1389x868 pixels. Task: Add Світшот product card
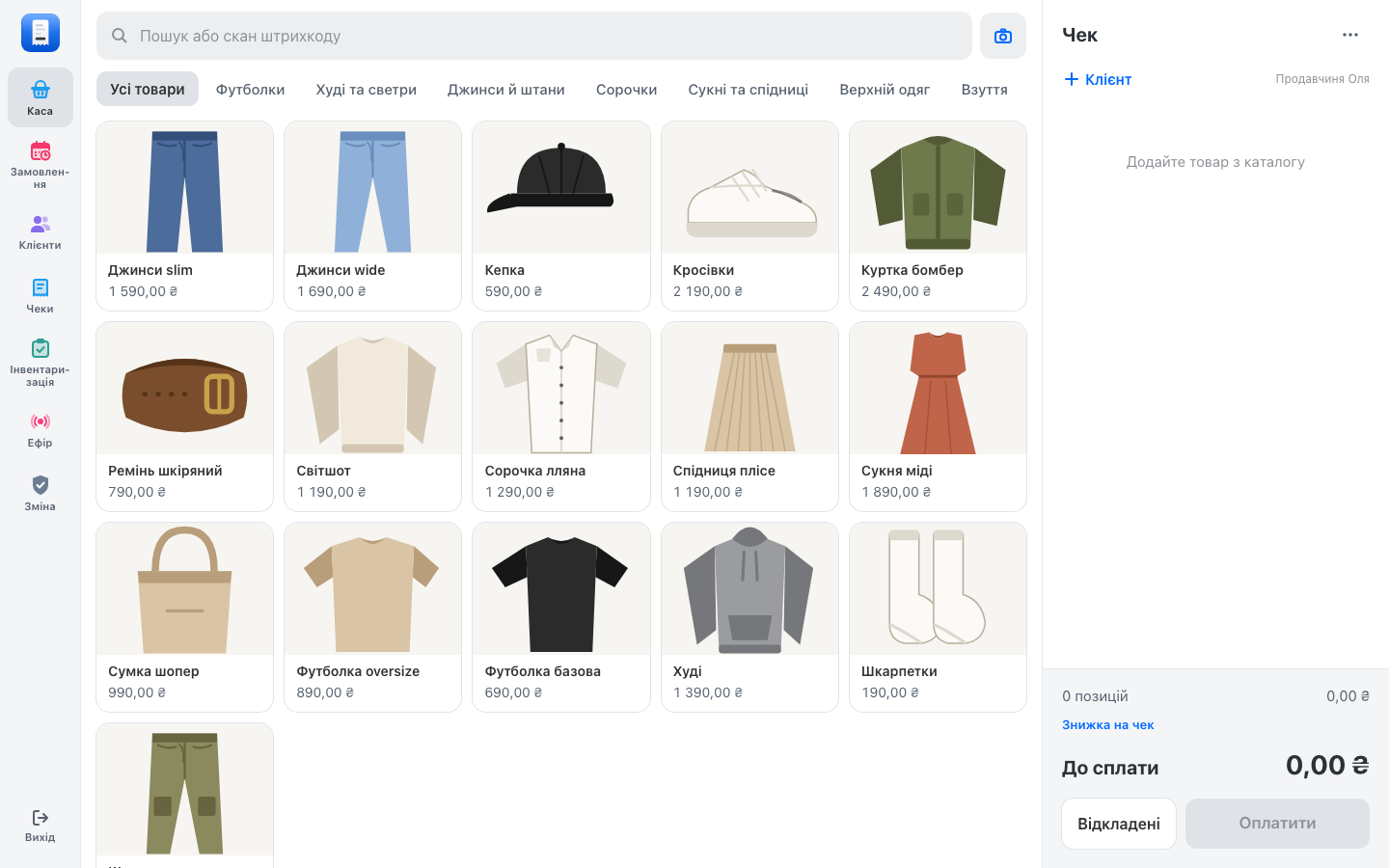373,417
